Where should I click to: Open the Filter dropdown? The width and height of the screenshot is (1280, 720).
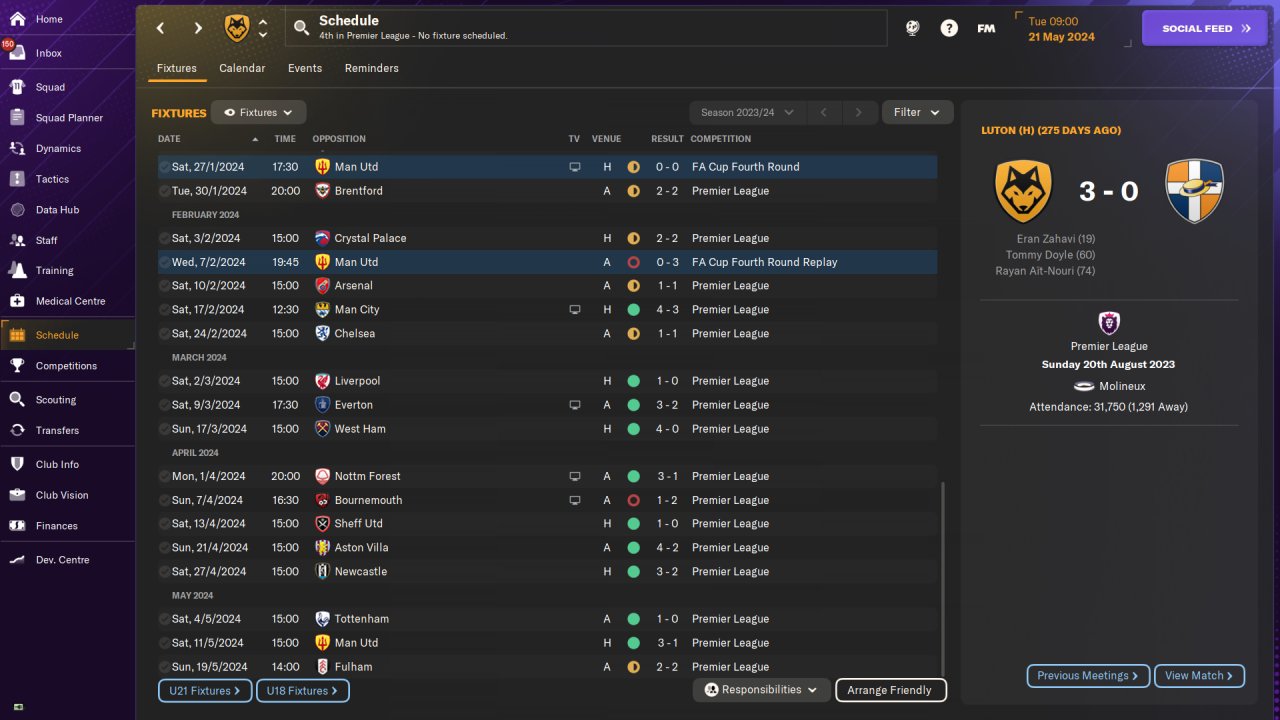point(917,113)
